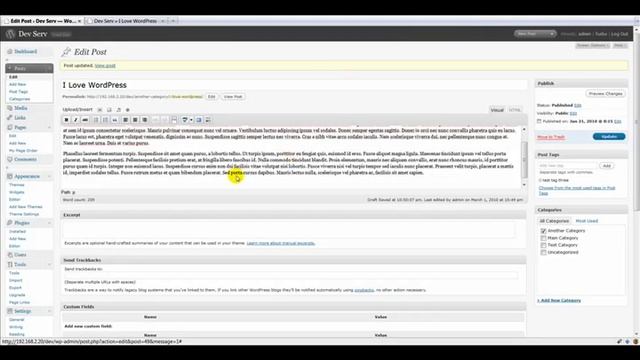640x360 pixels.
Task: Open the Dashboard menu
Action: (x=26, y=51)
